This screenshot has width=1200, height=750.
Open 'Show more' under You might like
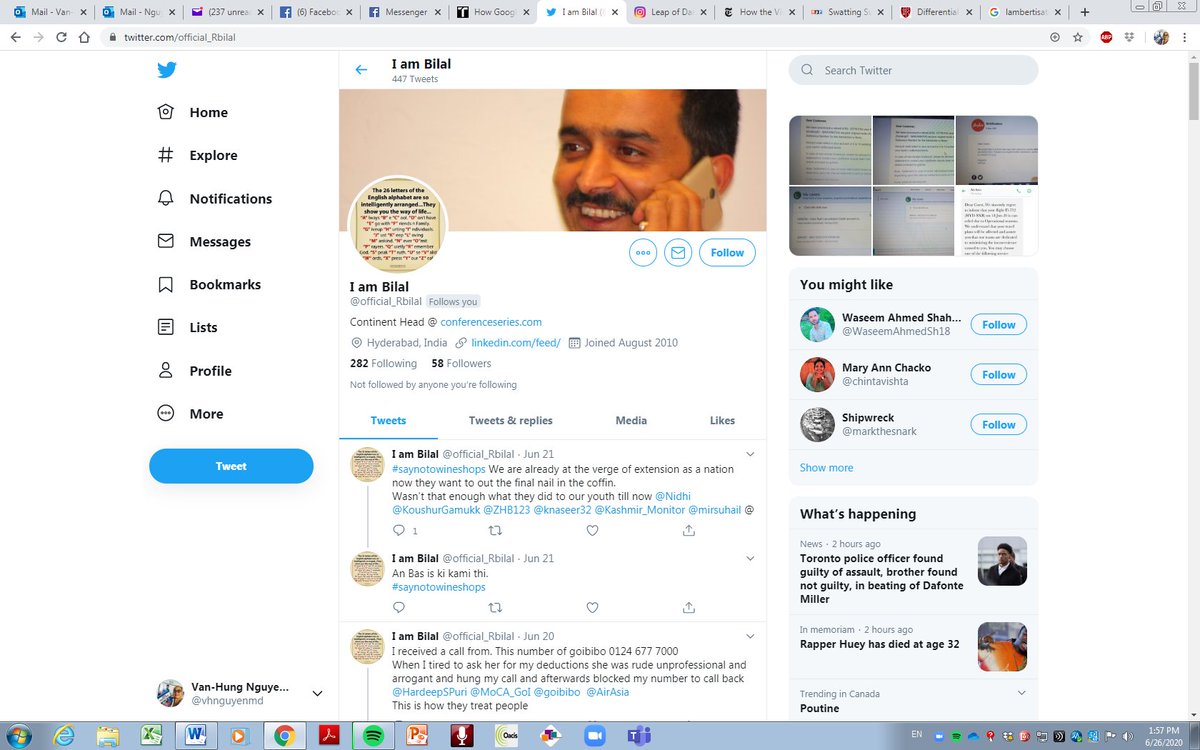click(x=826, y=467)
